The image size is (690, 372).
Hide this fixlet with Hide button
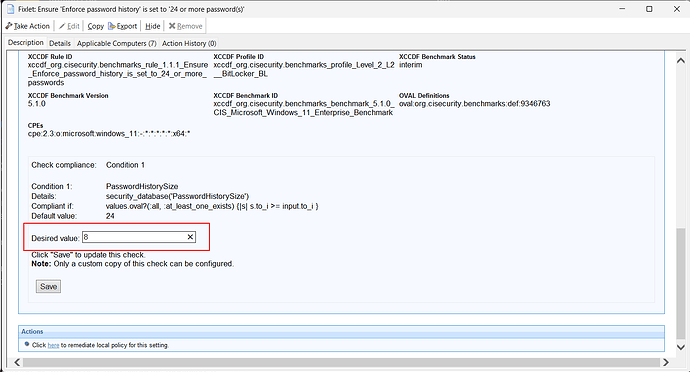click(x=153, y=26)
